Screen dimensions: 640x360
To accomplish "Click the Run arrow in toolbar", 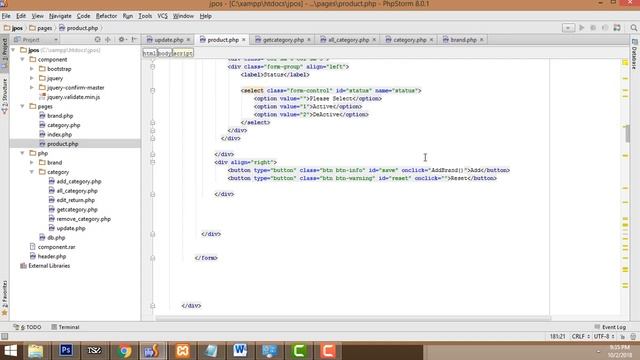I will click(x=582, y=28).
